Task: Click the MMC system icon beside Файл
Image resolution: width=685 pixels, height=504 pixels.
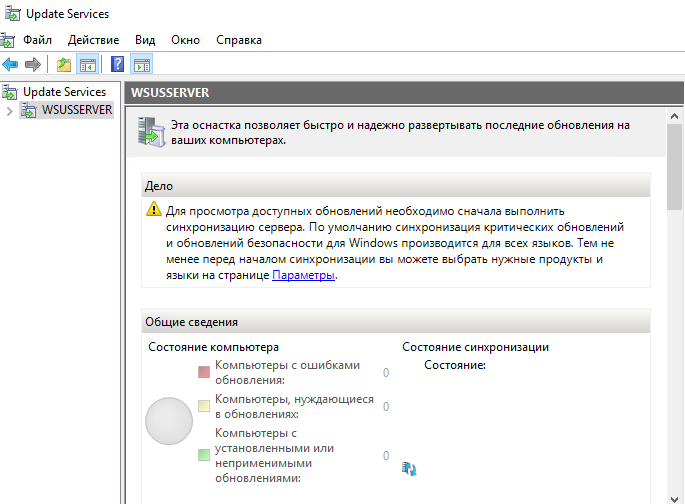Action: point(7,40)
